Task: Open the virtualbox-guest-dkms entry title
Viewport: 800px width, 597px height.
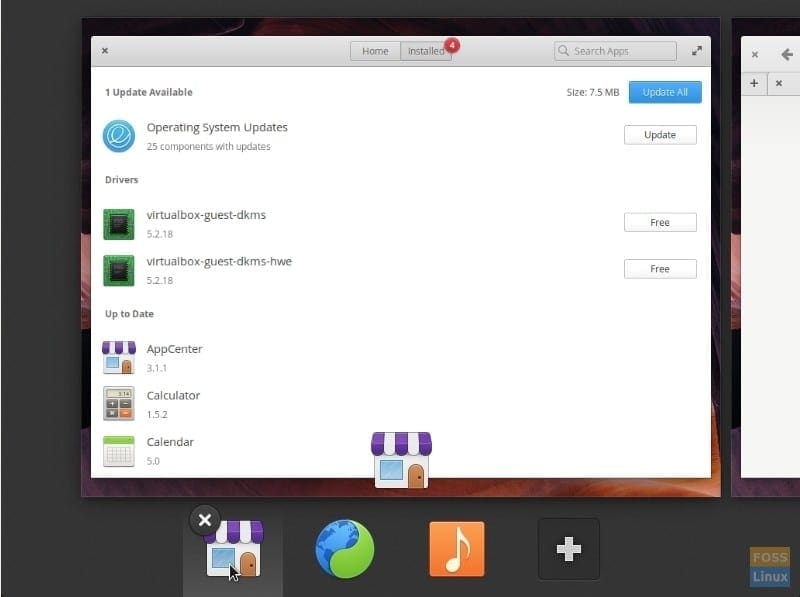Action: pos(206,215)
